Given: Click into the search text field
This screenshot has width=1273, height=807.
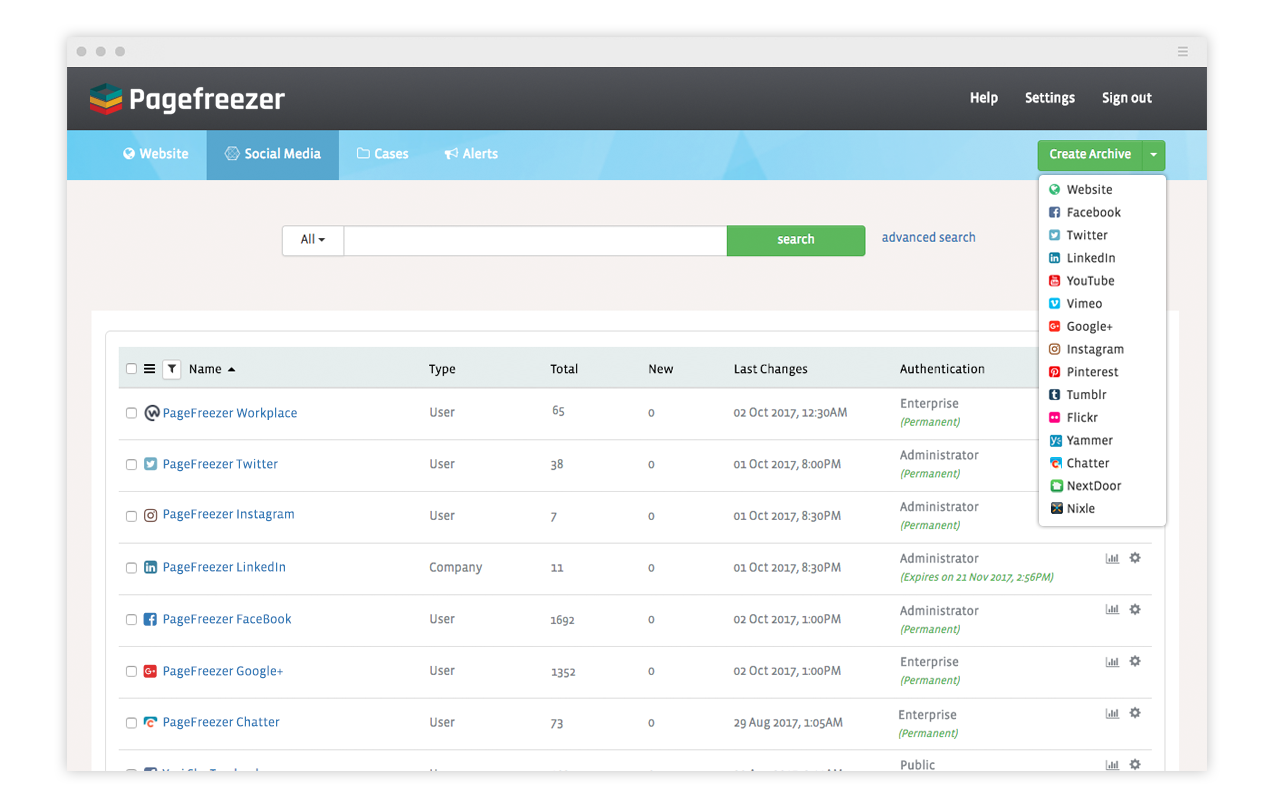Looking at the screenshot, I should coord(535,240).
